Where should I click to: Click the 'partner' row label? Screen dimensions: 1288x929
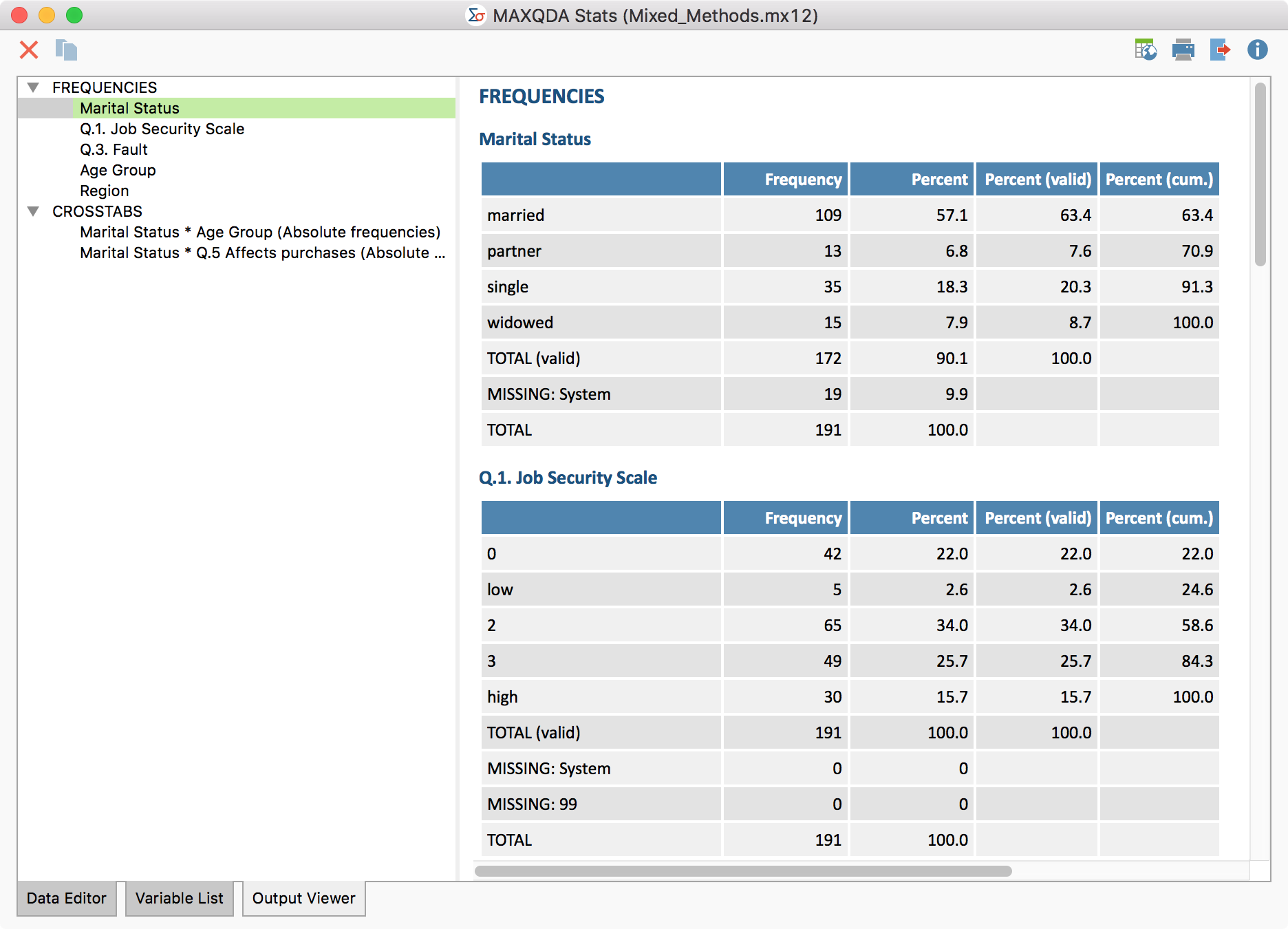514,251
